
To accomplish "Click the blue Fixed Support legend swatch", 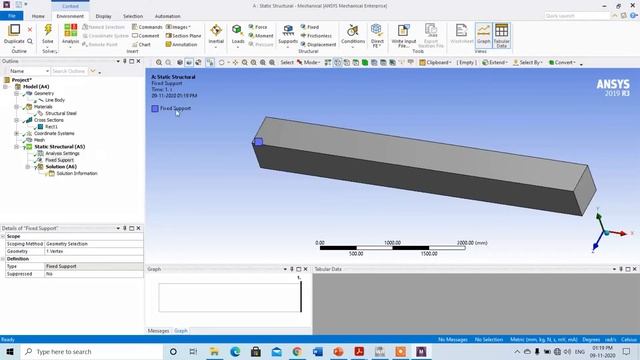I will [155, 109].
